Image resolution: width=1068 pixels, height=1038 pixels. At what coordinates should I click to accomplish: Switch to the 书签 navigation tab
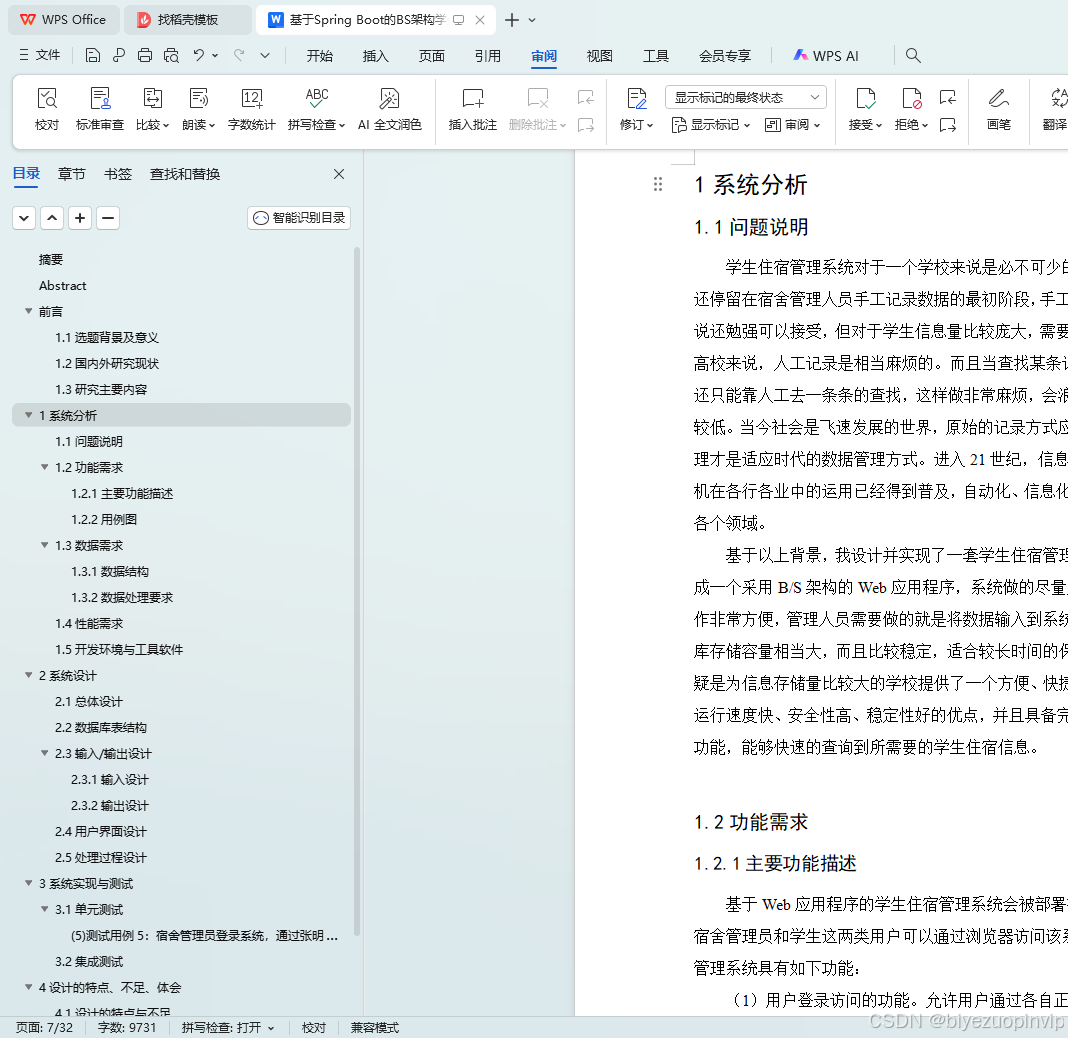point(118,174)
